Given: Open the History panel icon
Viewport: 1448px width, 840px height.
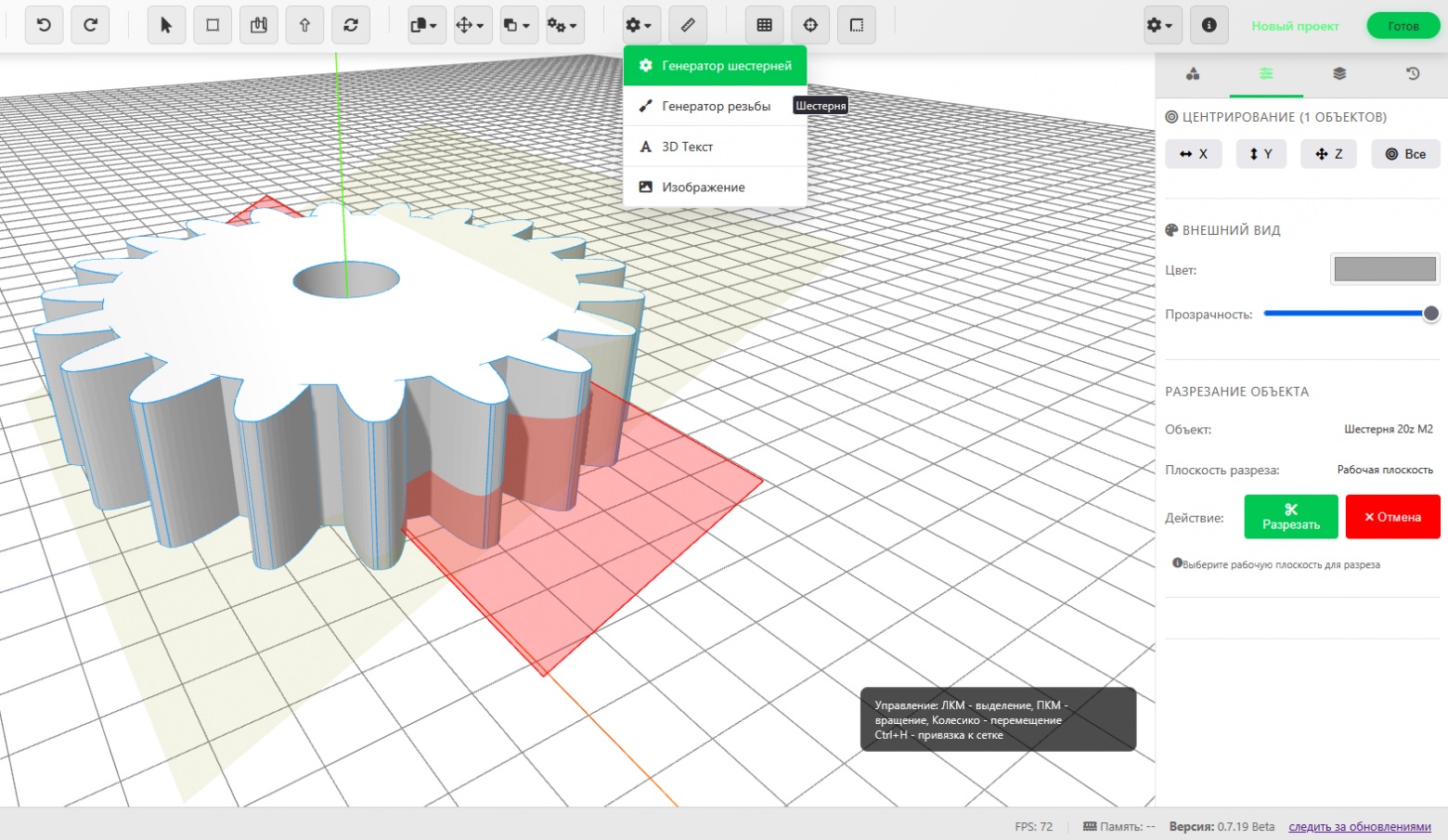Looking at the screenshot, I should [x=1412, y=74].
